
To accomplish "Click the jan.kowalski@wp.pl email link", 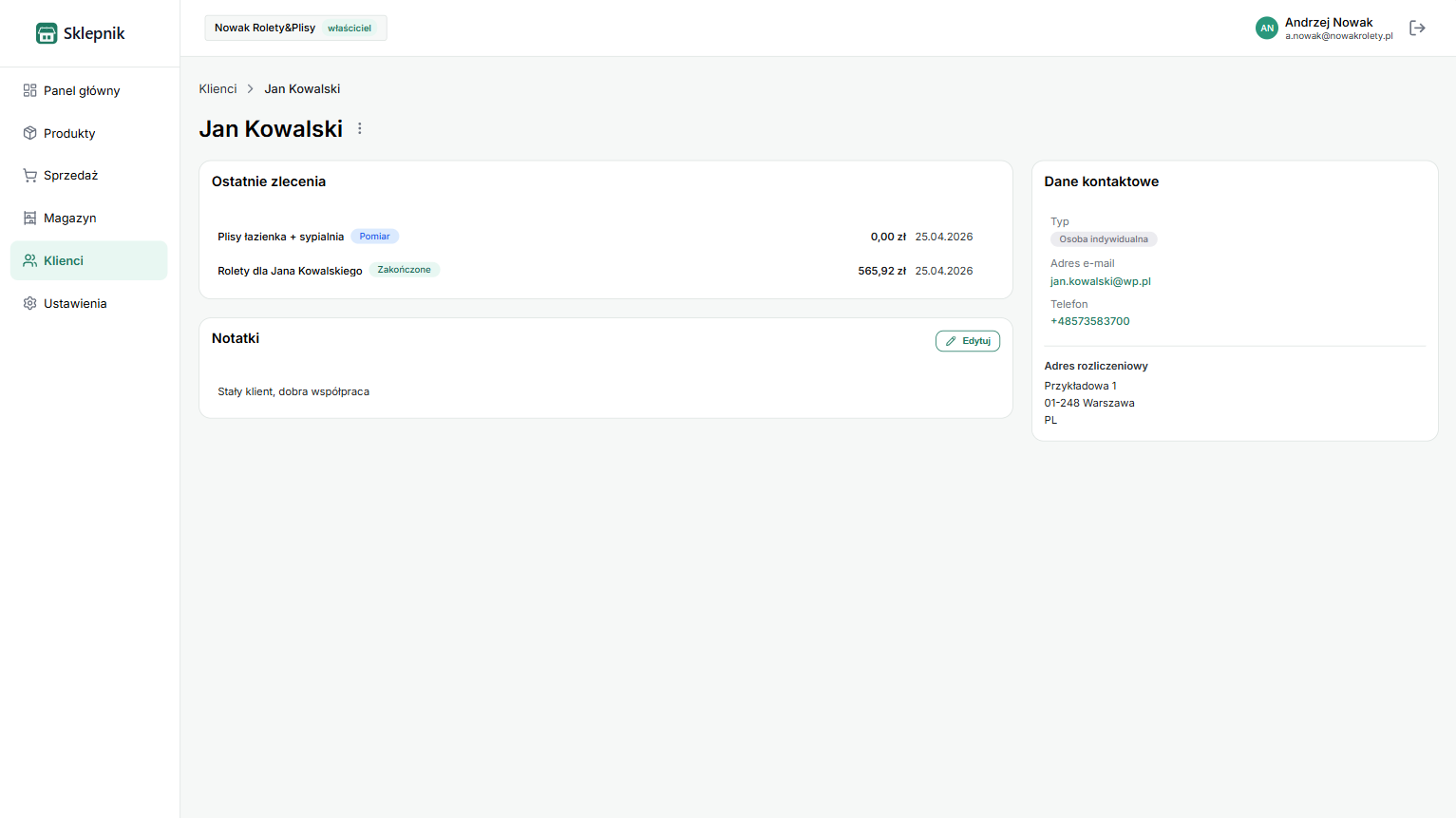I will (x=1100, y=281).
